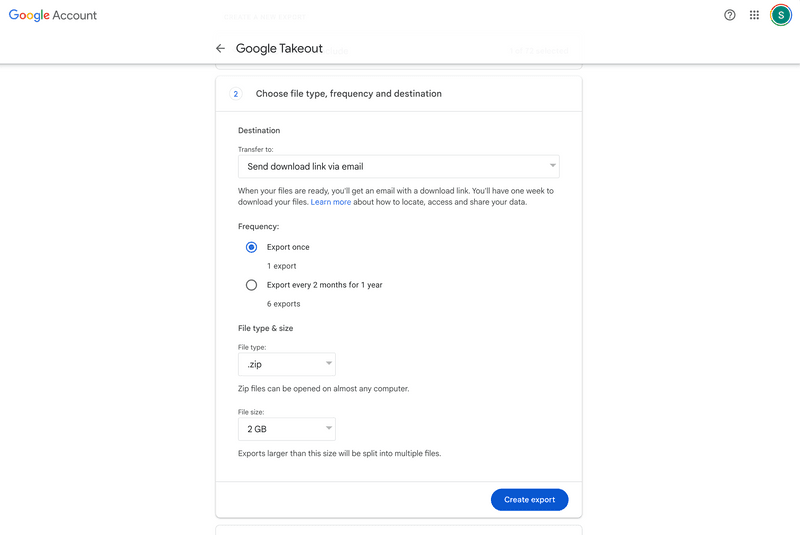Open the Transfer to destination dropdown

click(x=398, y=167)
